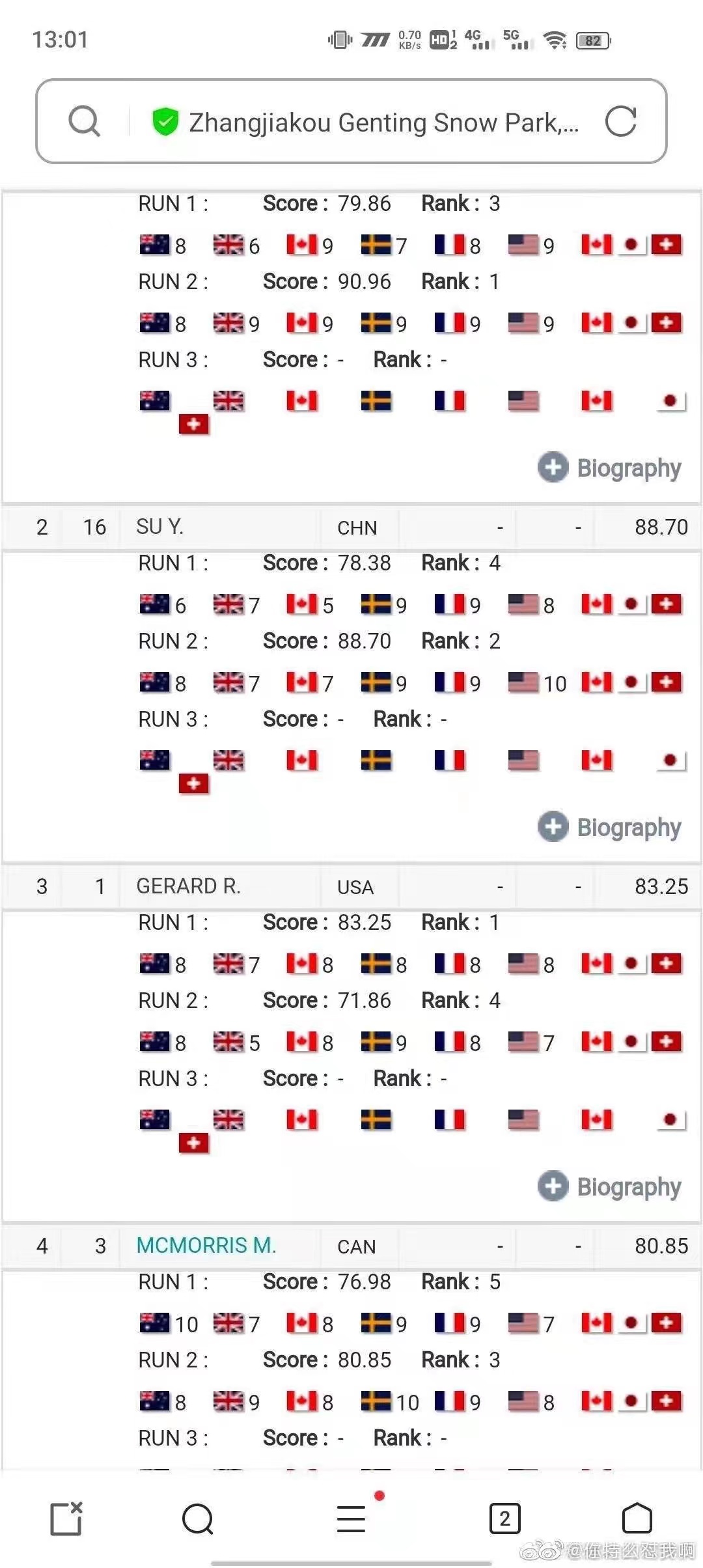Open MCMORRIS M. athlete link
This screenshot has height=1568, width=703.
tap(206, 1245)
